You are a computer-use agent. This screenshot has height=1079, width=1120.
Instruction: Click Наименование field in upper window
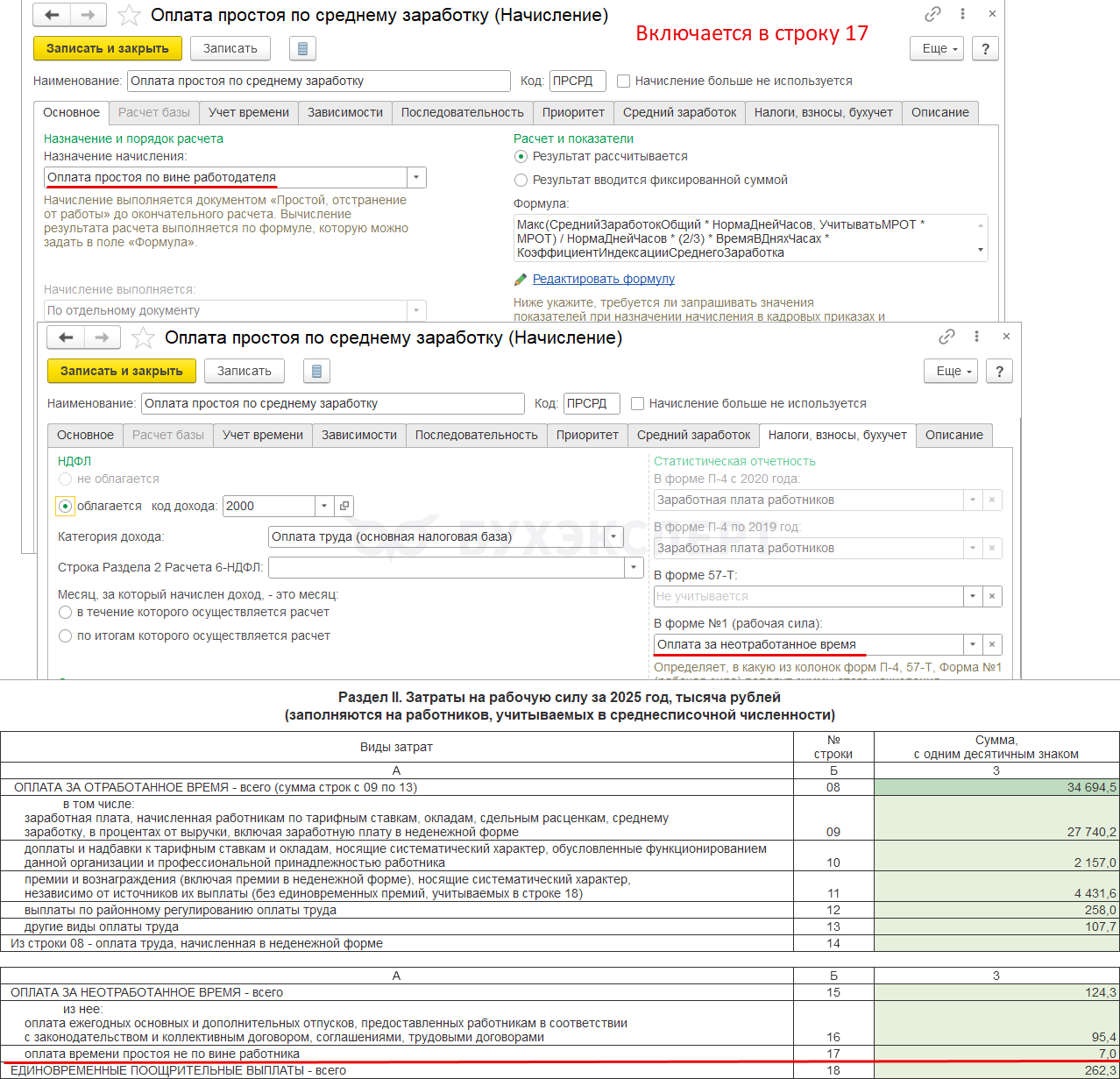[x=319, y=81]
